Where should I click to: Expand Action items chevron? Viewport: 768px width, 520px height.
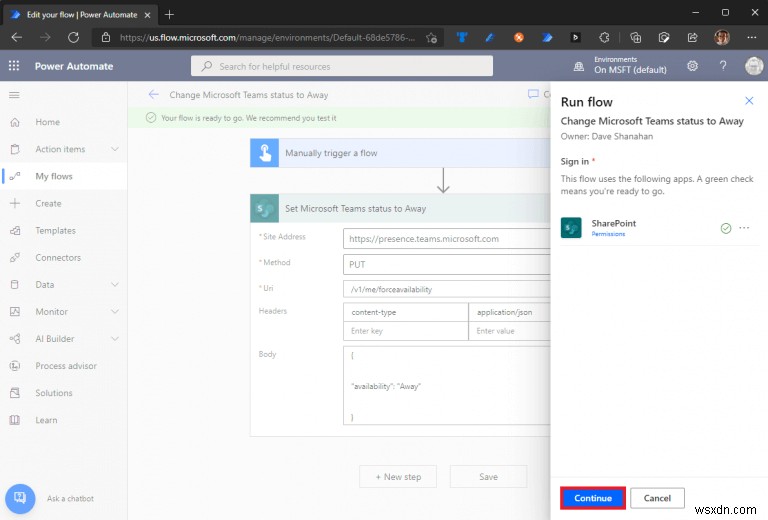[115, 149]
